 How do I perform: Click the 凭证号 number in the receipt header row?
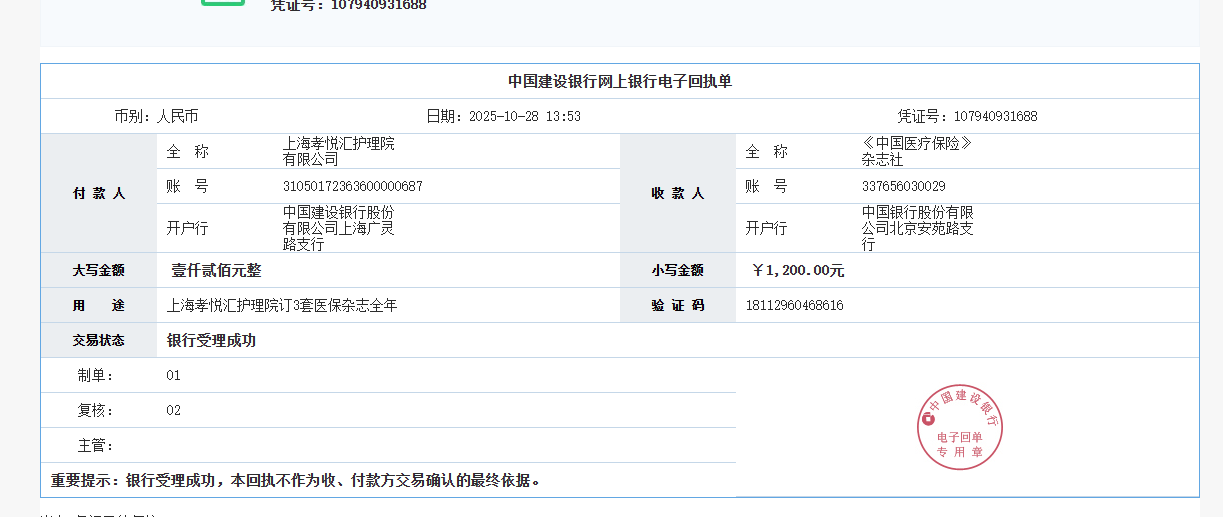967,116
